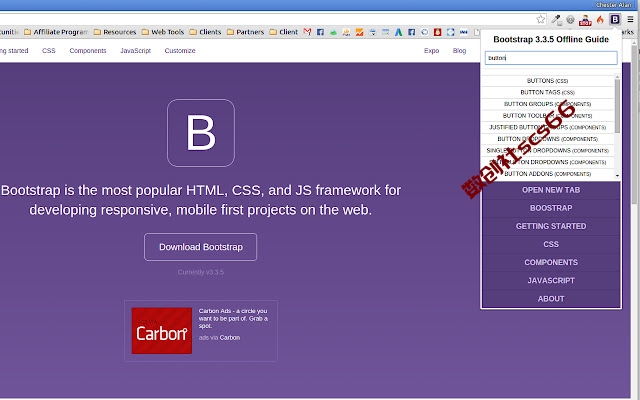The height and width of the screenshot is (400, 640).
Task: Click the Carbon Ads description text
Action: pos(233,318)
